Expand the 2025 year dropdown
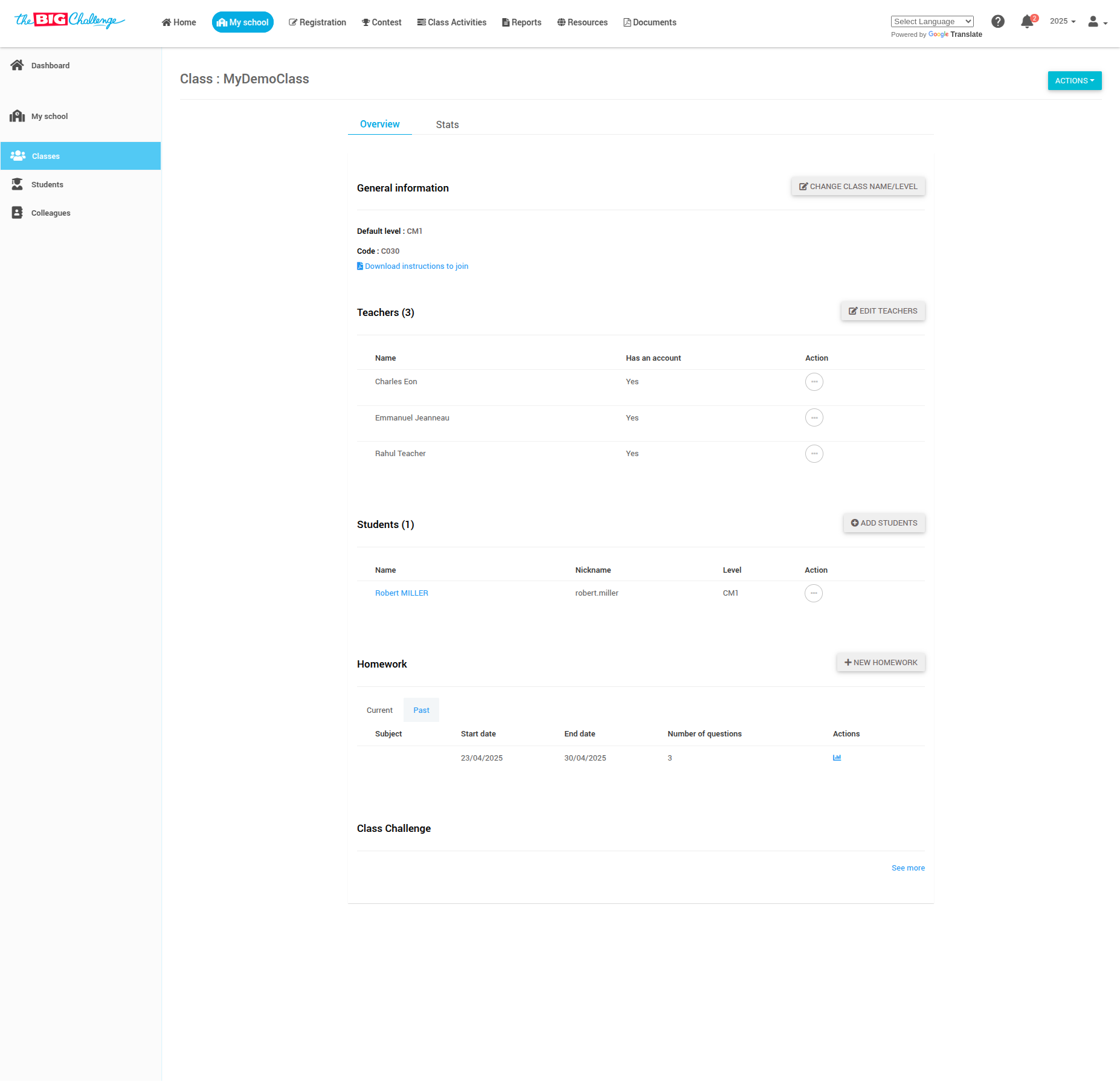The image size is (1120, 1082). [1063, 21]
